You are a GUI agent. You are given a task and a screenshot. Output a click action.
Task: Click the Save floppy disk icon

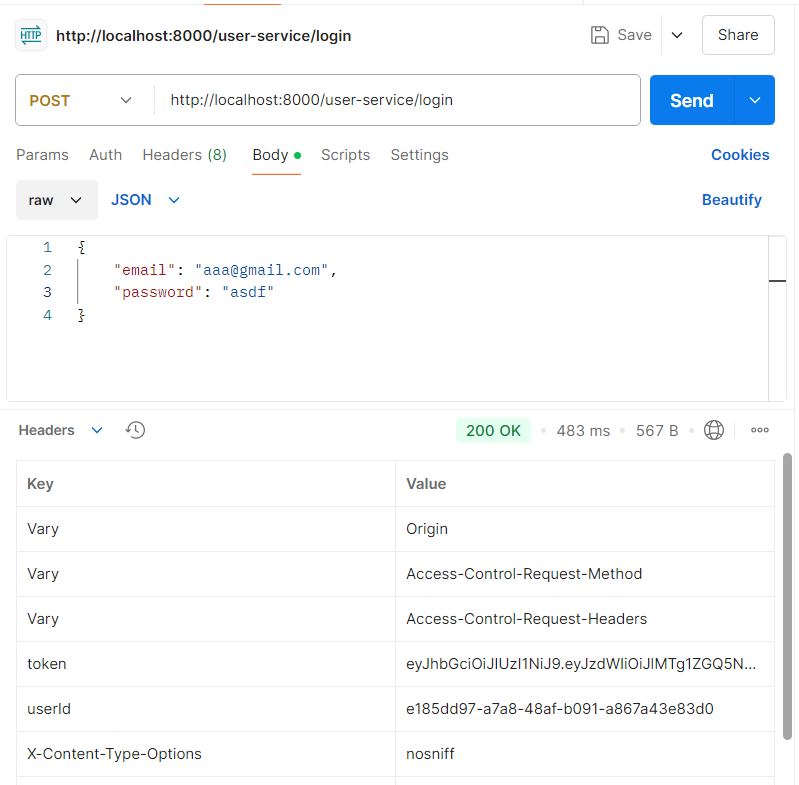click(x=600, y=35)
